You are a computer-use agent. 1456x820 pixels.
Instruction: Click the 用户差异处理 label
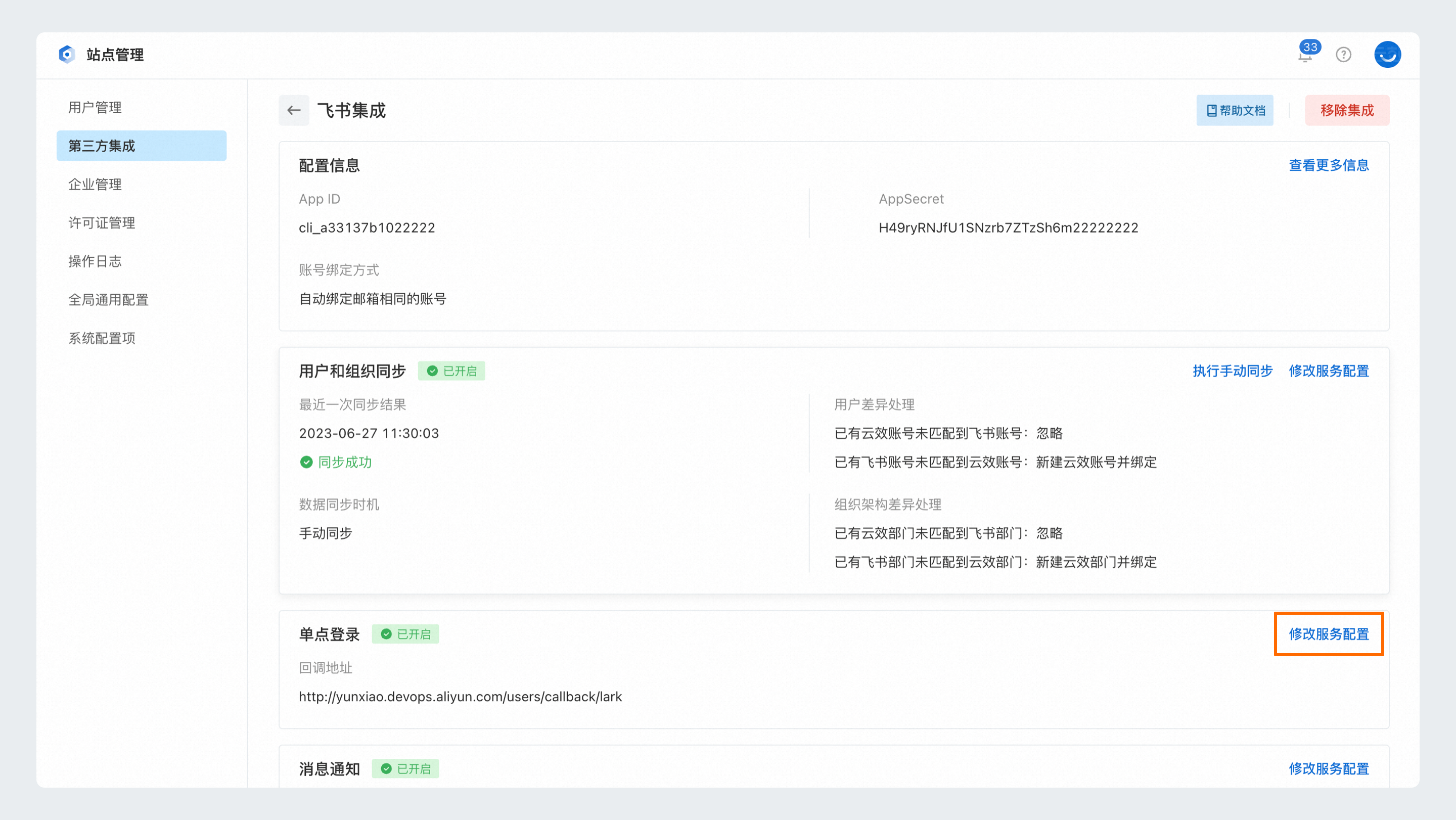(874, 404)
